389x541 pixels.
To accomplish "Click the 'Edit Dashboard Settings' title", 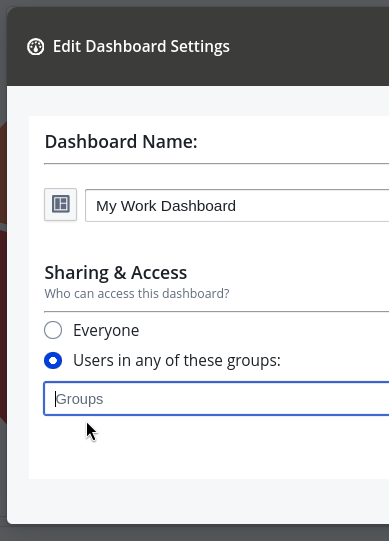I will pyautogui.click(x=141, y=47).
